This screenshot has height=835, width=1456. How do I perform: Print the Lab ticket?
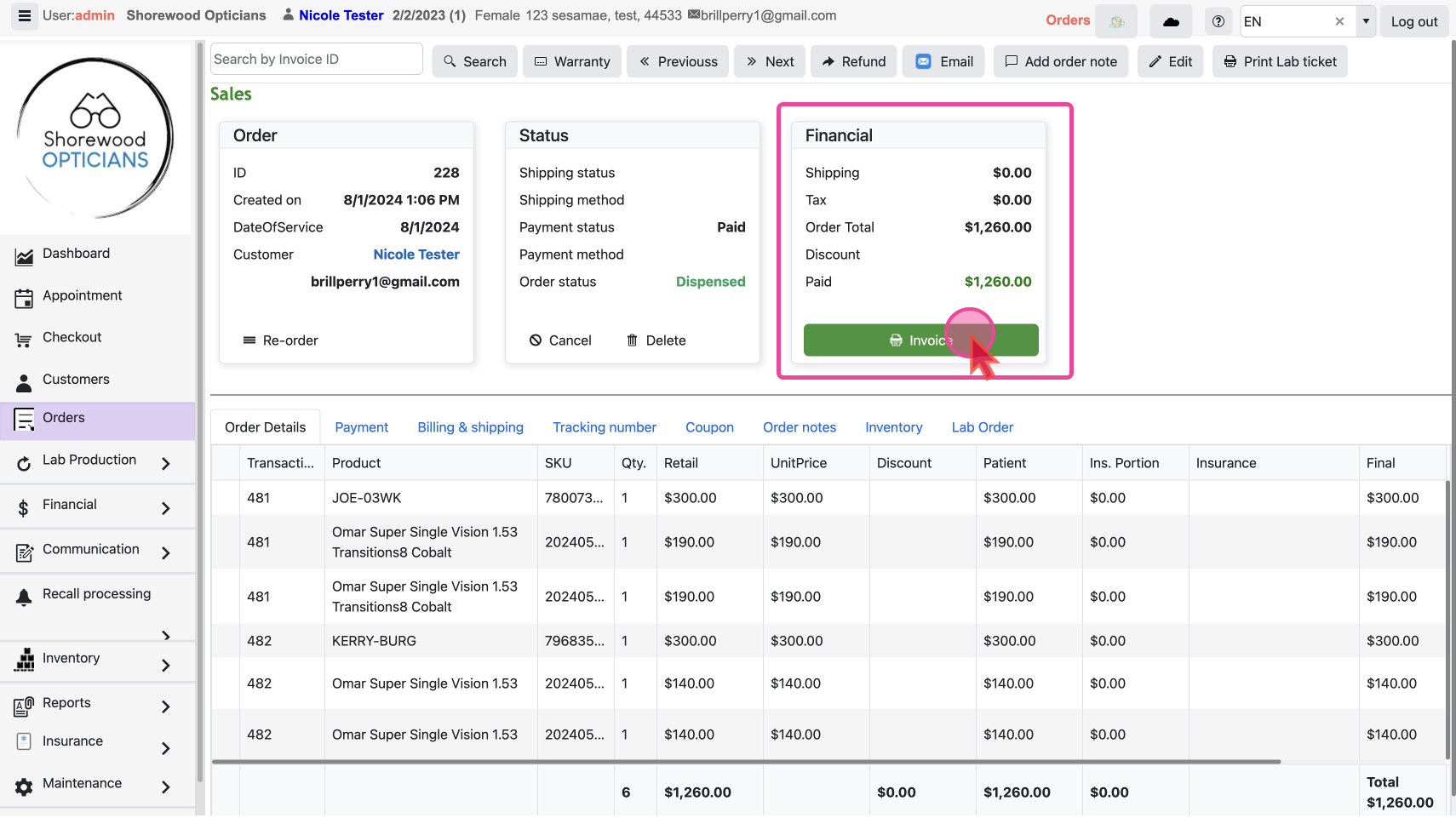point(1280,61)
